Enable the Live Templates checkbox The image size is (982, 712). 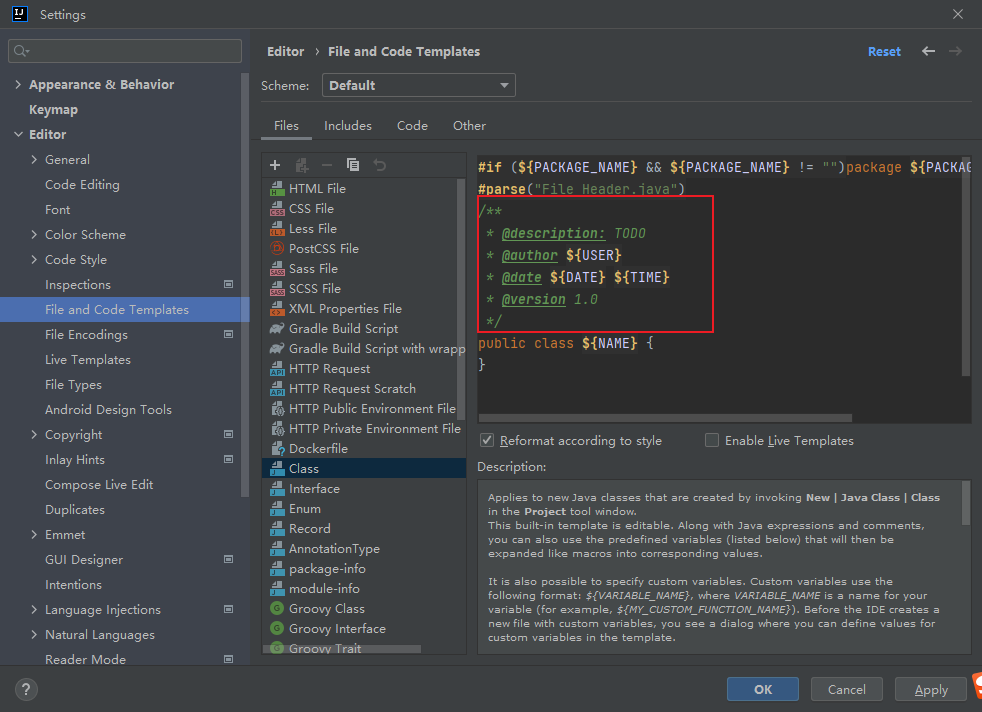pyautogui.click(x=711, y=440)
